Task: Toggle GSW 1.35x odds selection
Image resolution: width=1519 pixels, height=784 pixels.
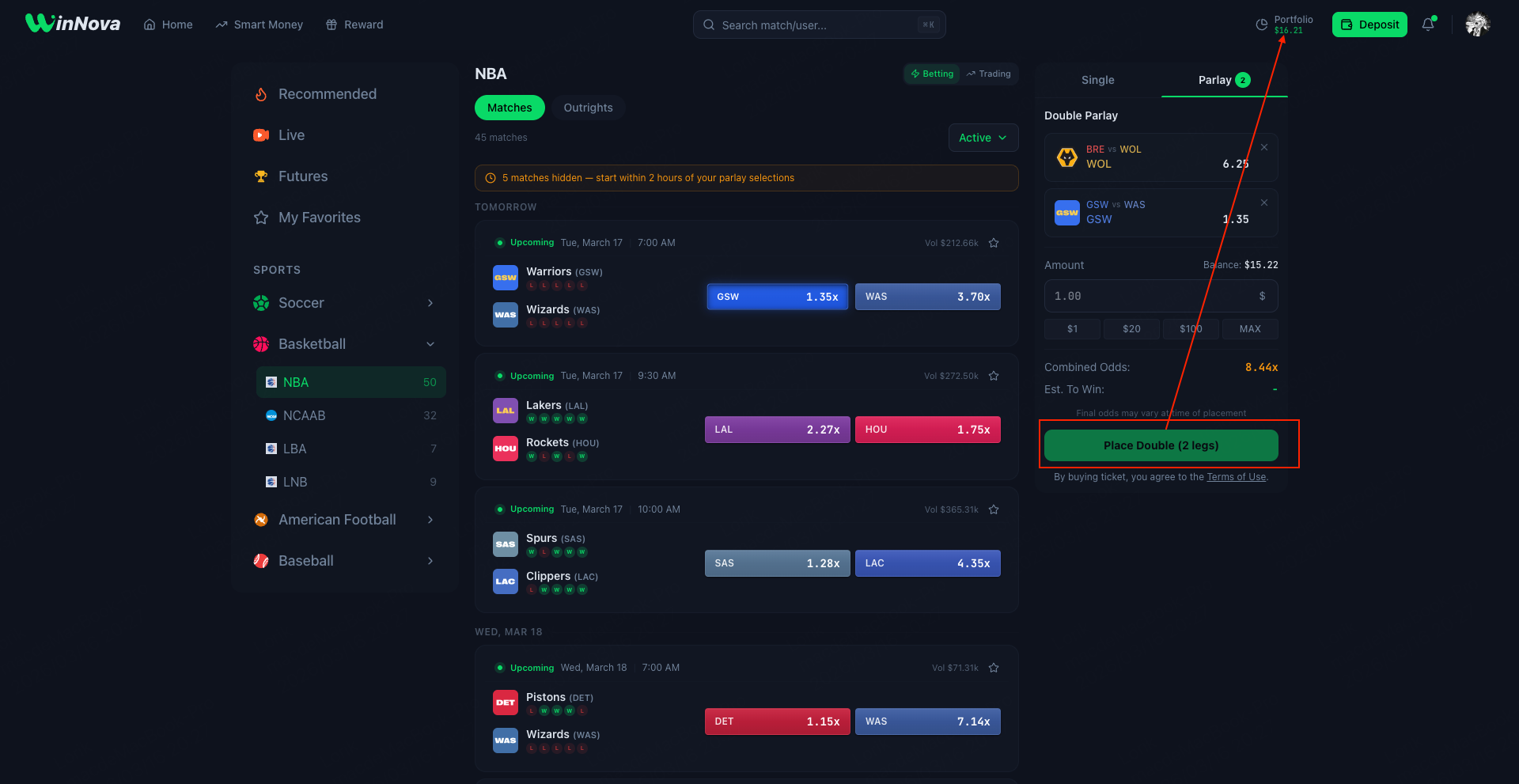Action: (777, 297)
